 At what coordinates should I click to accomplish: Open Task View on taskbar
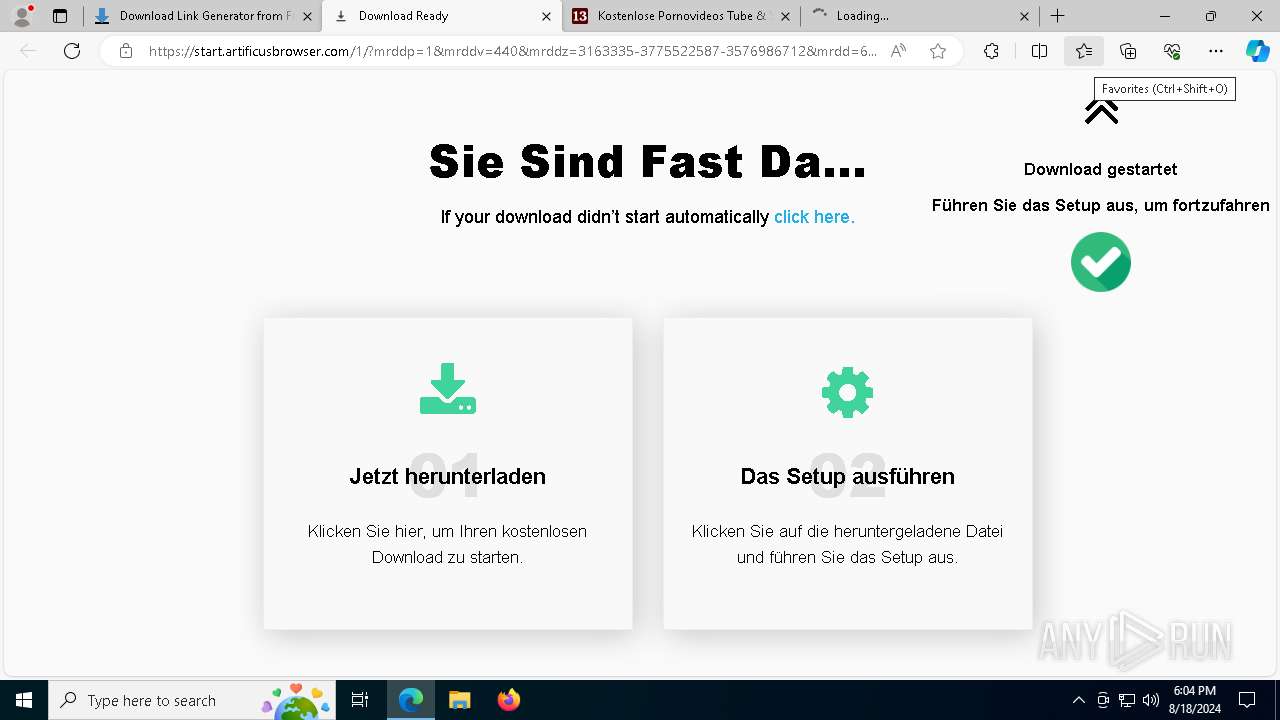[360, 700]
